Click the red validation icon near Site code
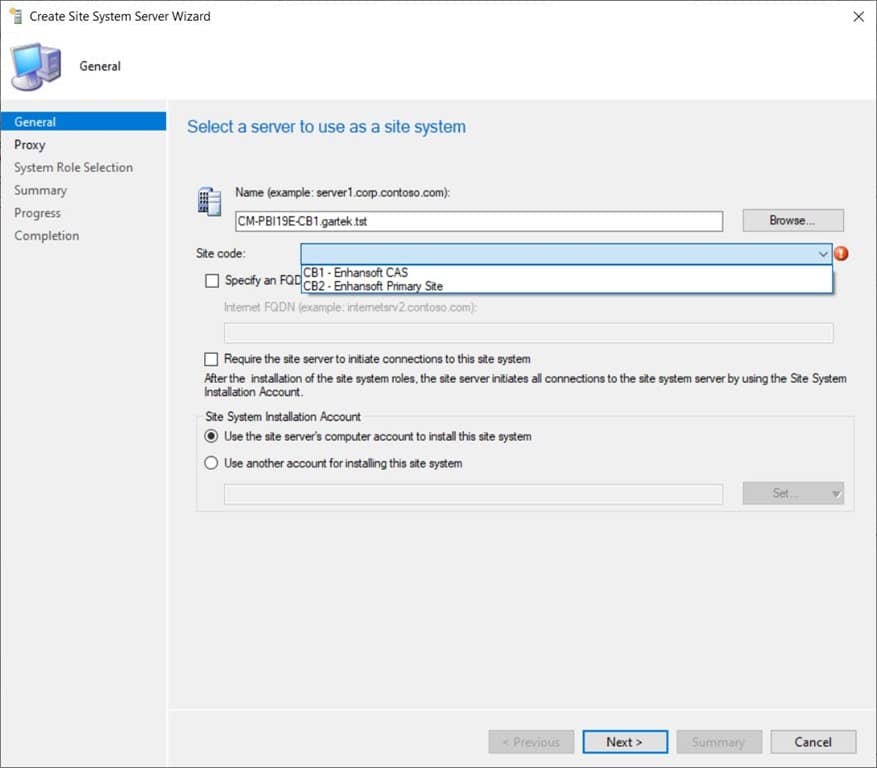The height and width of the screenshot is (768, 877). click(841, 254)
